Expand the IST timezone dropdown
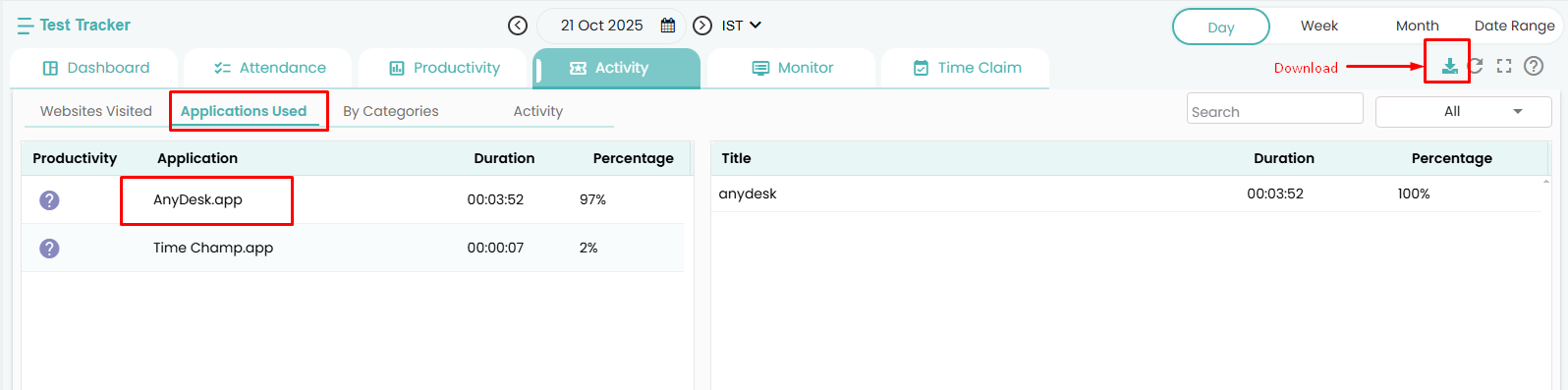This screenshot has width=1568, height=390. pos(742,26)
